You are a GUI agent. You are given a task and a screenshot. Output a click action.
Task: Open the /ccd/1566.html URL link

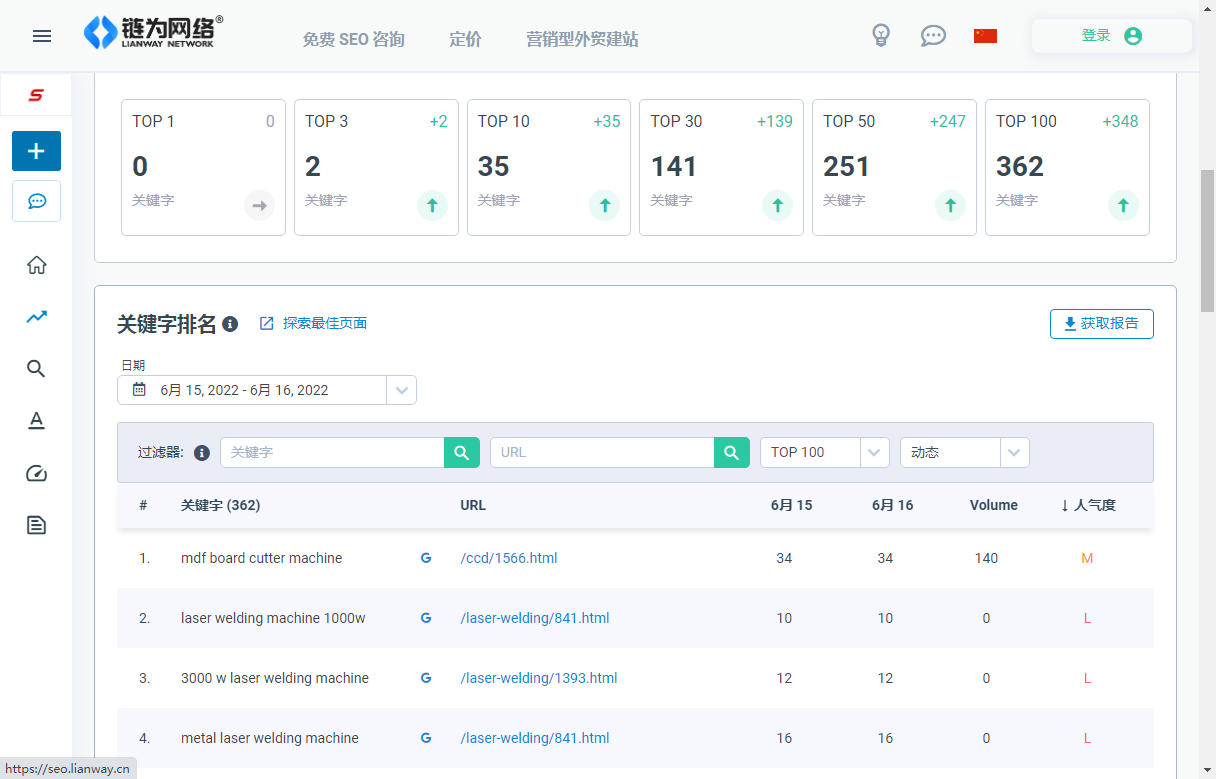point(508,558)
